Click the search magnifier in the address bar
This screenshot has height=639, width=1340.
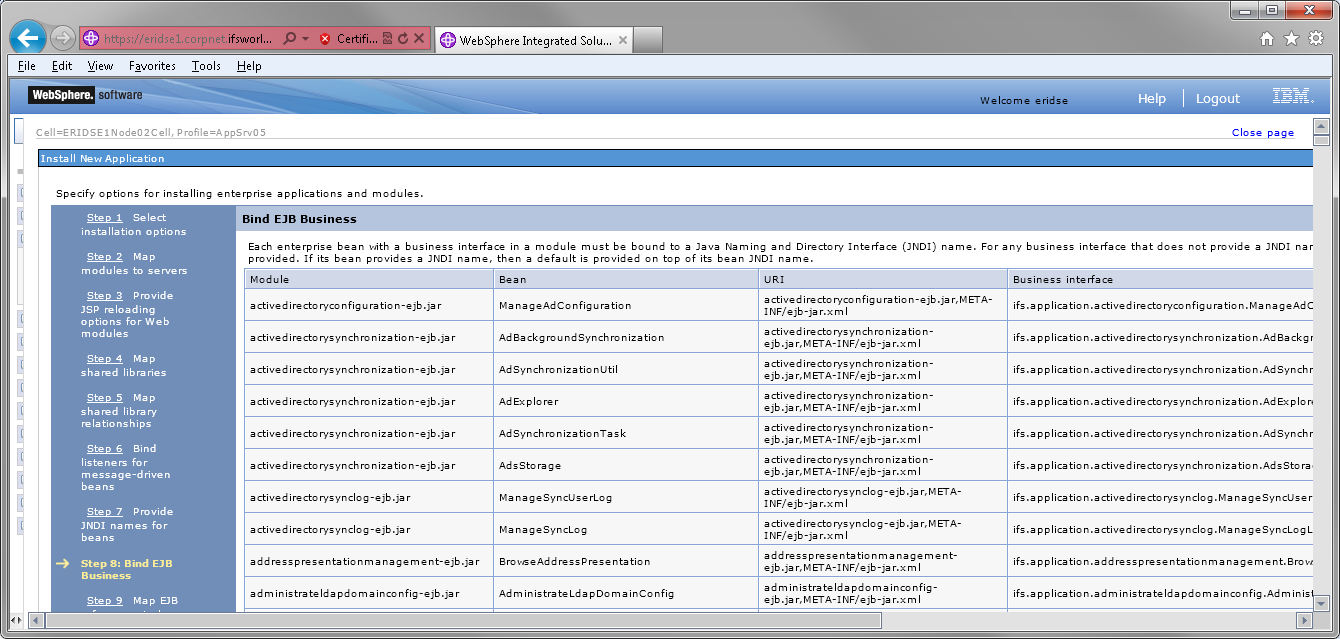tap(290, 38)
